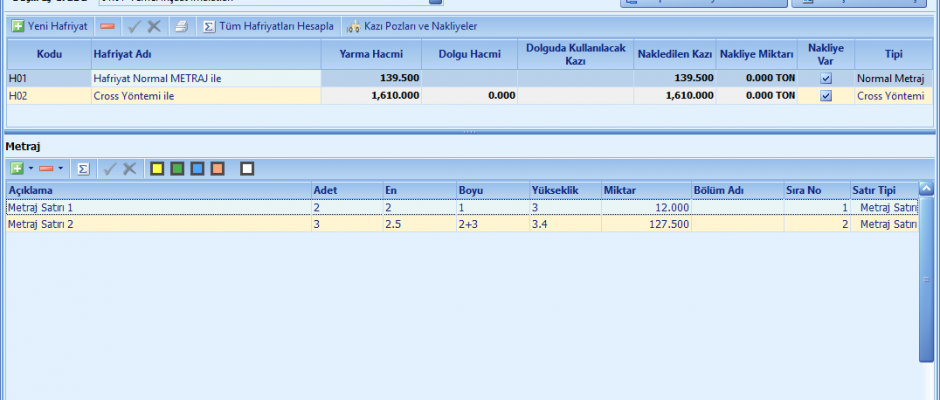Click the printer icon in Hafriyat toolbar

coord(179,25)
